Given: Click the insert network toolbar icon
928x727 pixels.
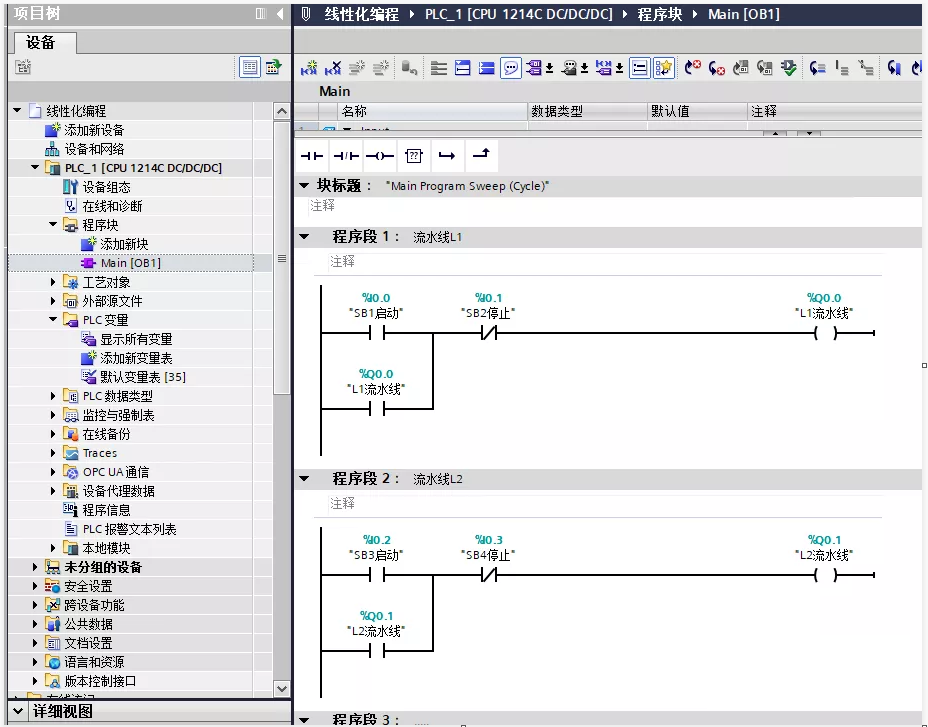Looking at the screenshot, I should pos(310,68).
